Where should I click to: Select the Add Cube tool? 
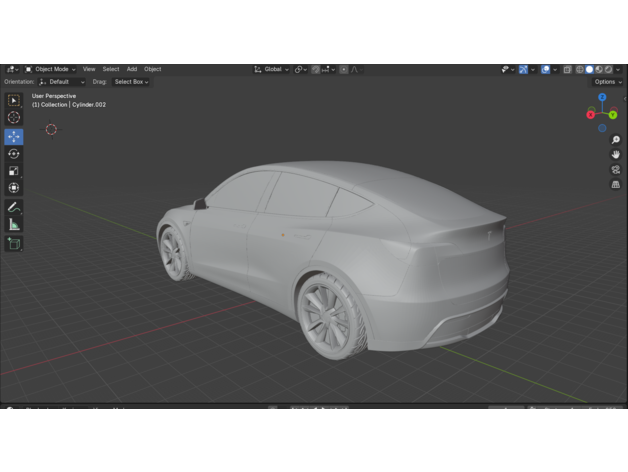(14, 243)
